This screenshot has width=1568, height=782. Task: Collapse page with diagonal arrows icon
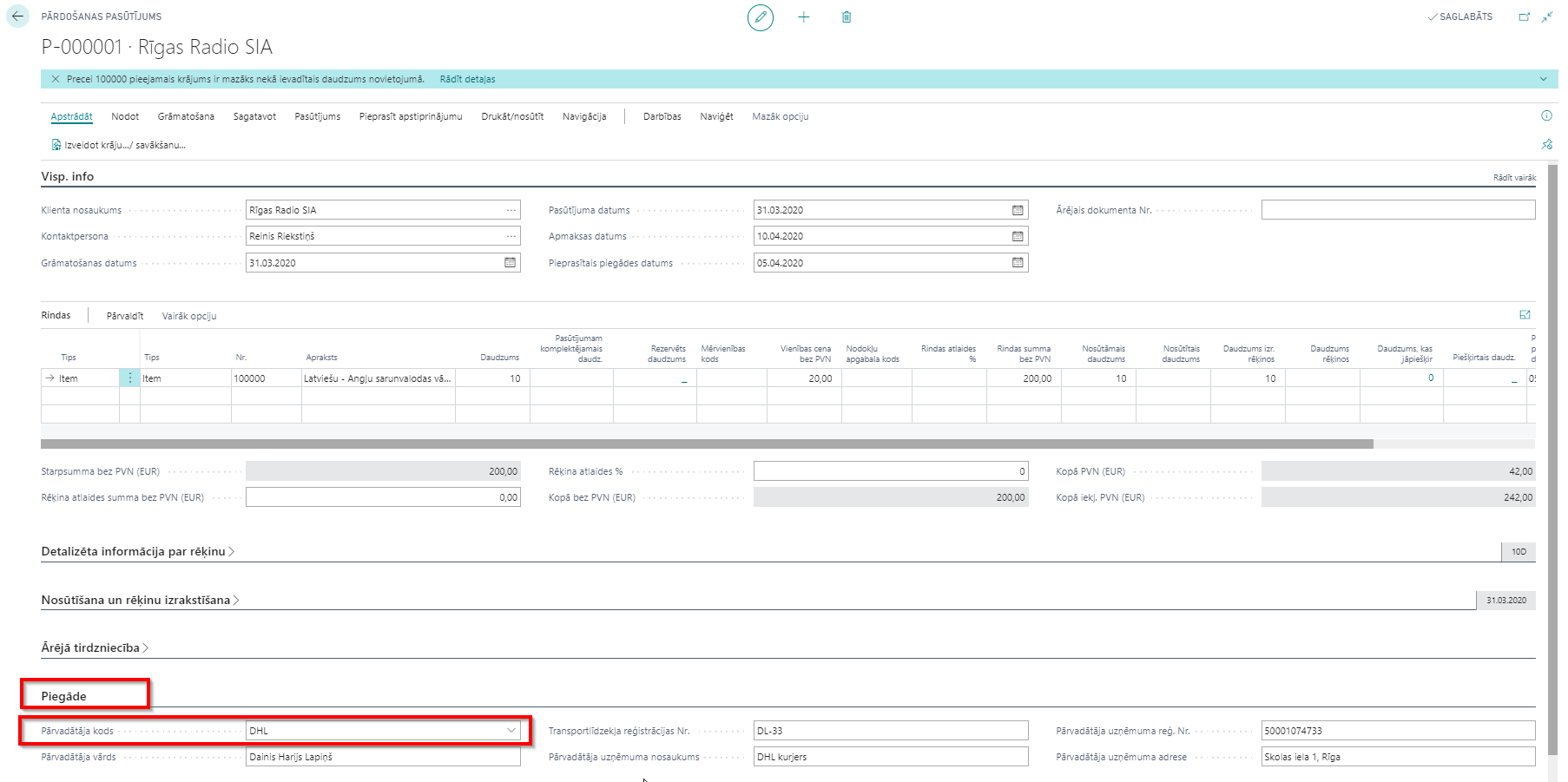point(1547,16)
